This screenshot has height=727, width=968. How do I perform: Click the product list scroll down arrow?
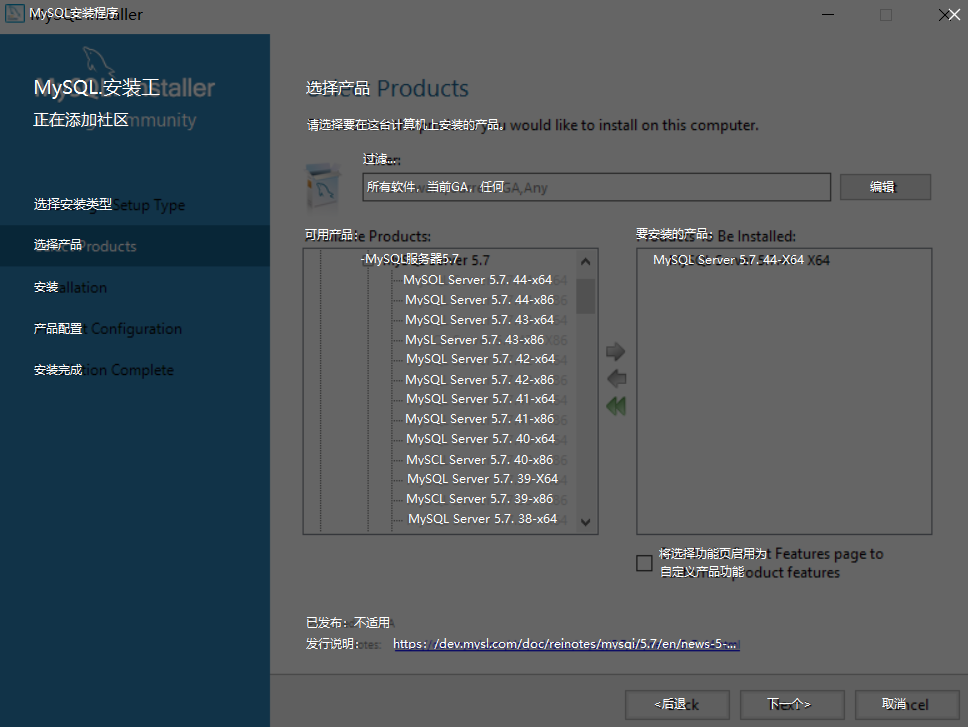pos(586,522)
